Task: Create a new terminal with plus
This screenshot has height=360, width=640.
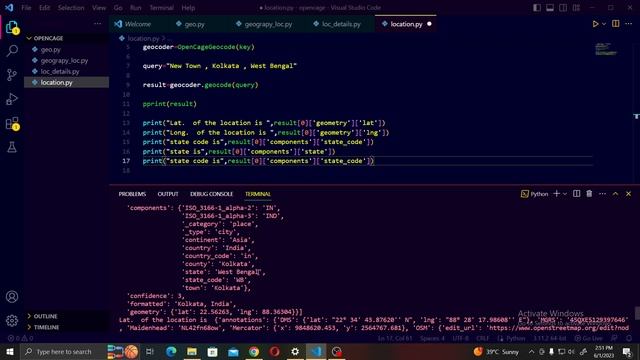Action: point(556,194)
